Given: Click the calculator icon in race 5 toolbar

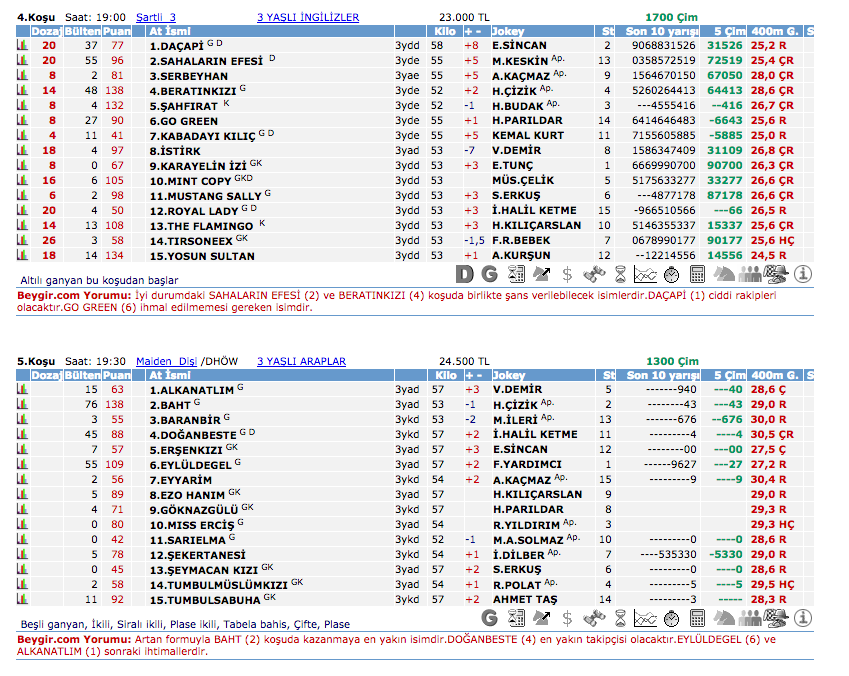Looking at the screenshot, I should click(x=698, y=617).
